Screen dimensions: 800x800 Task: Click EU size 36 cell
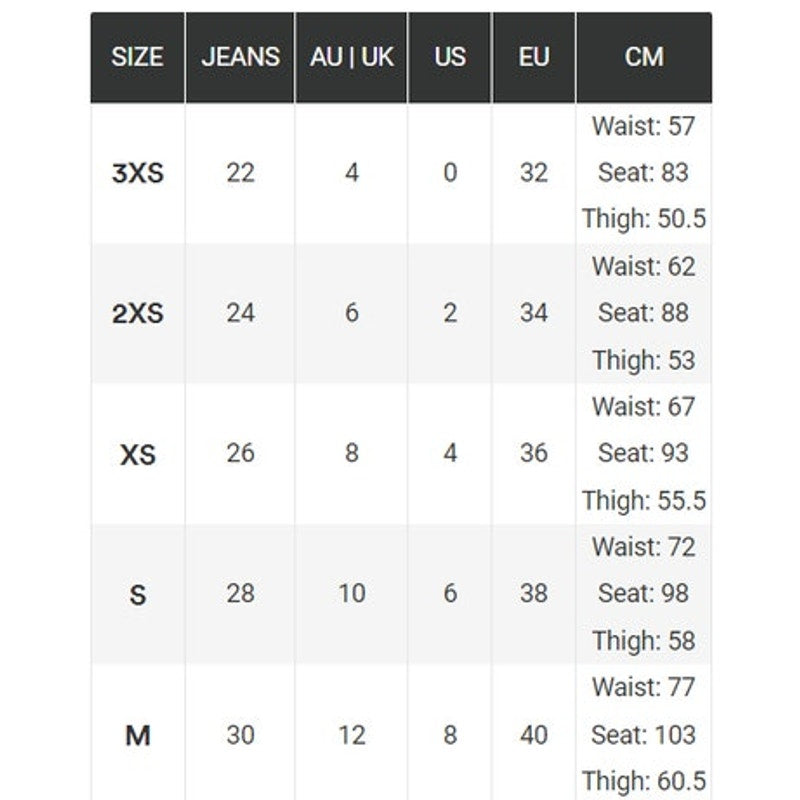pyautogui.click(x=534, y=453)
